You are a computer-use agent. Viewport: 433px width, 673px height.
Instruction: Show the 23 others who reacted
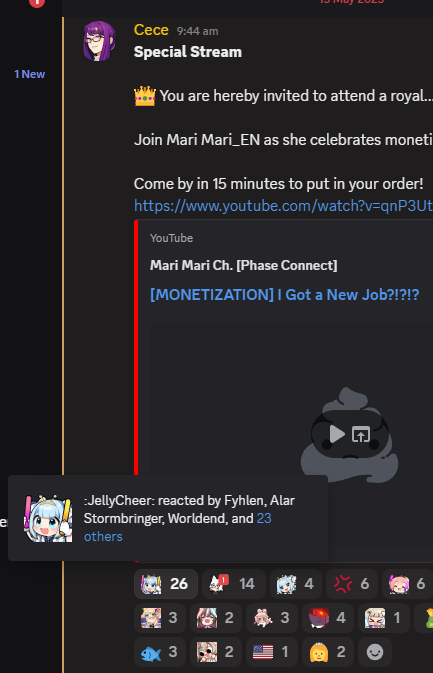[x=178, y=527]
